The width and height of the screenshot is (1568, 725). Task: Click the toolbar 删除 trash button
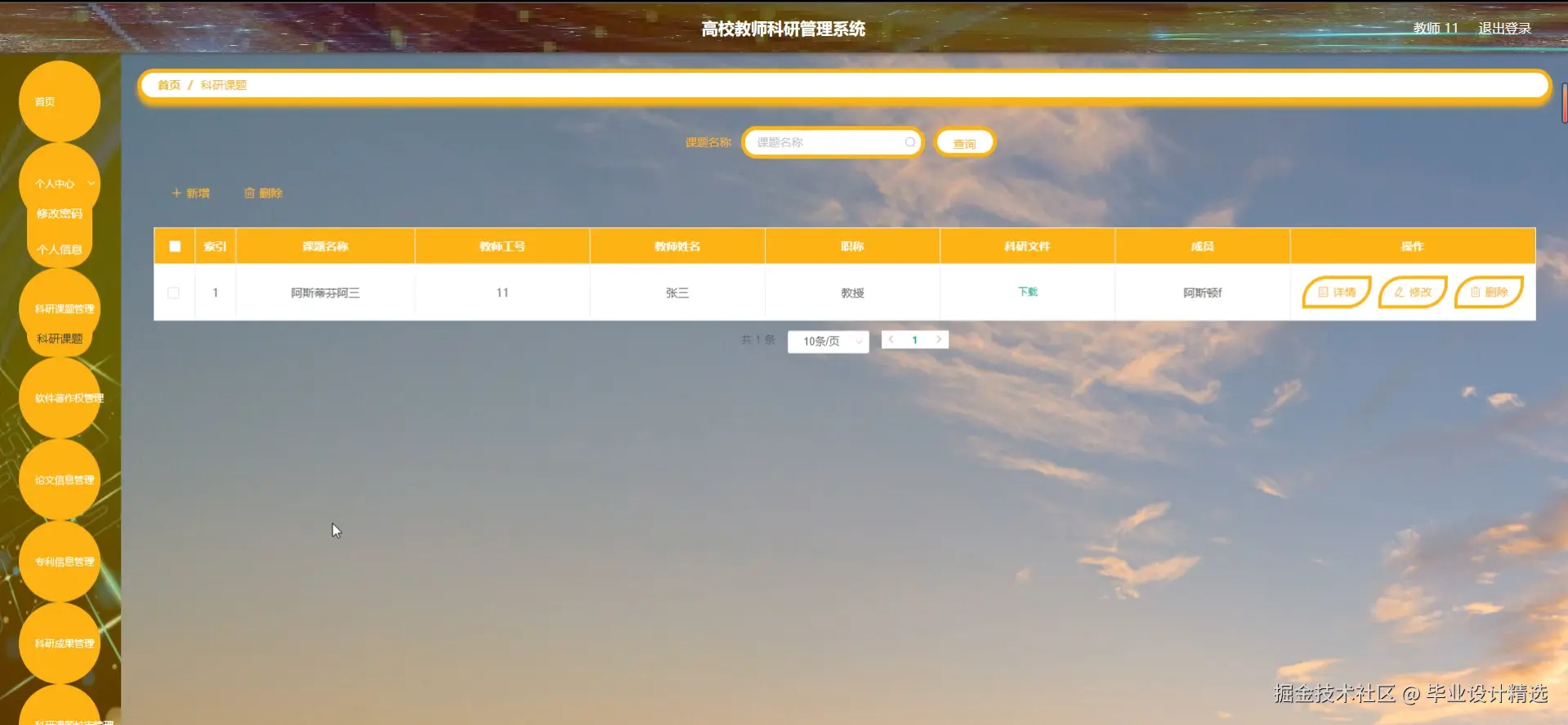pyautogui.click(x=263, y=193)
